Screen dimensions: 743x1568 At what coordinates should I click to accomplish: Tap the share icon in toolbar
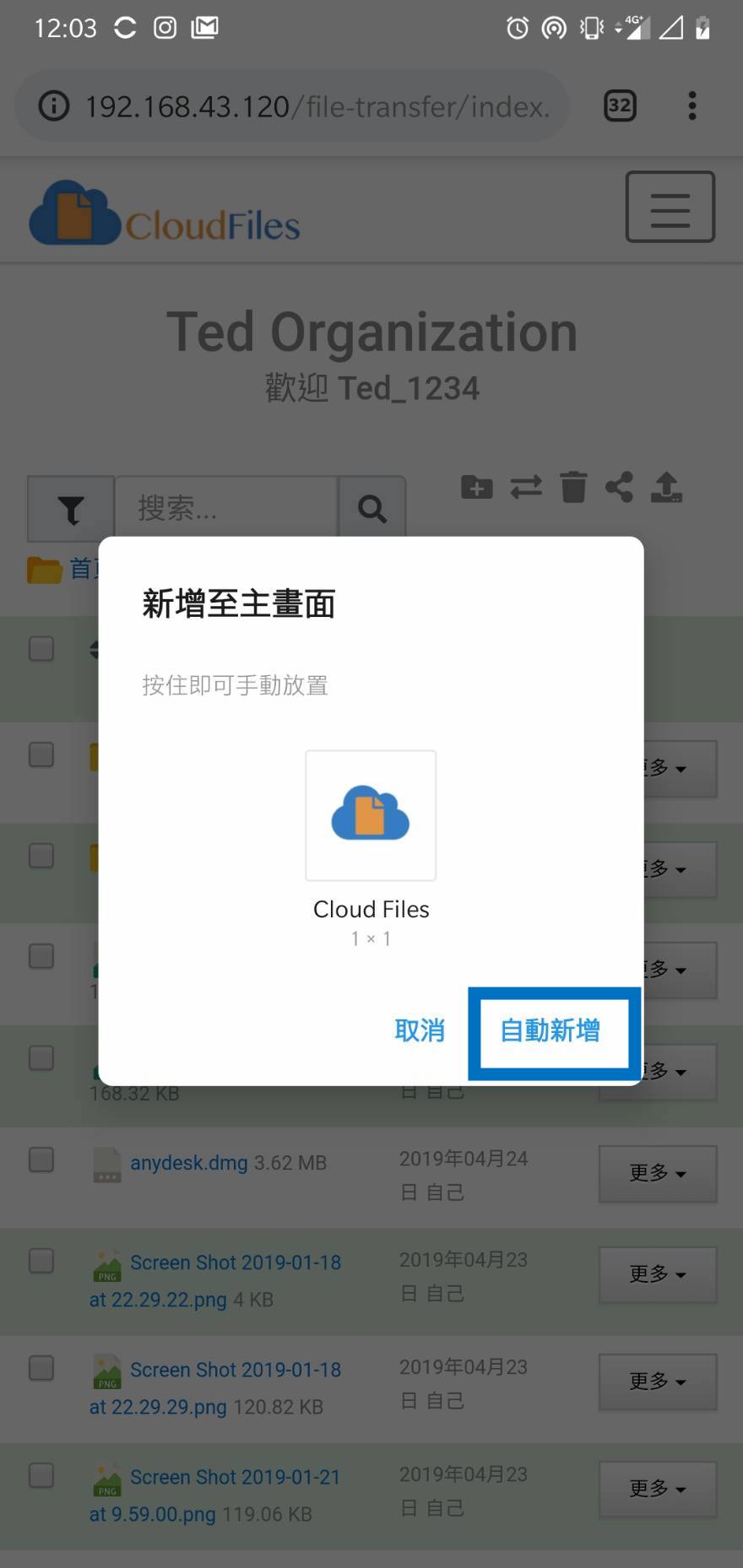619,487
